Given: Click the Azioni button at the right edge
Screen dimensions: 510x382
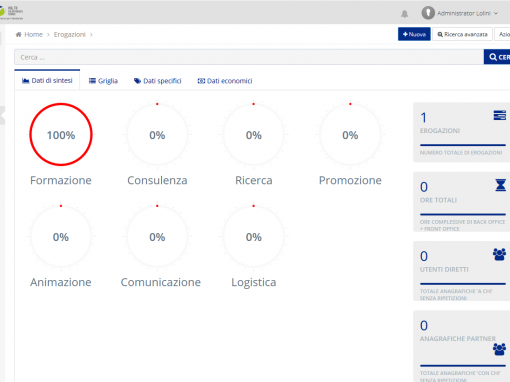Looking at the screenshot, I should pos(502,34).
